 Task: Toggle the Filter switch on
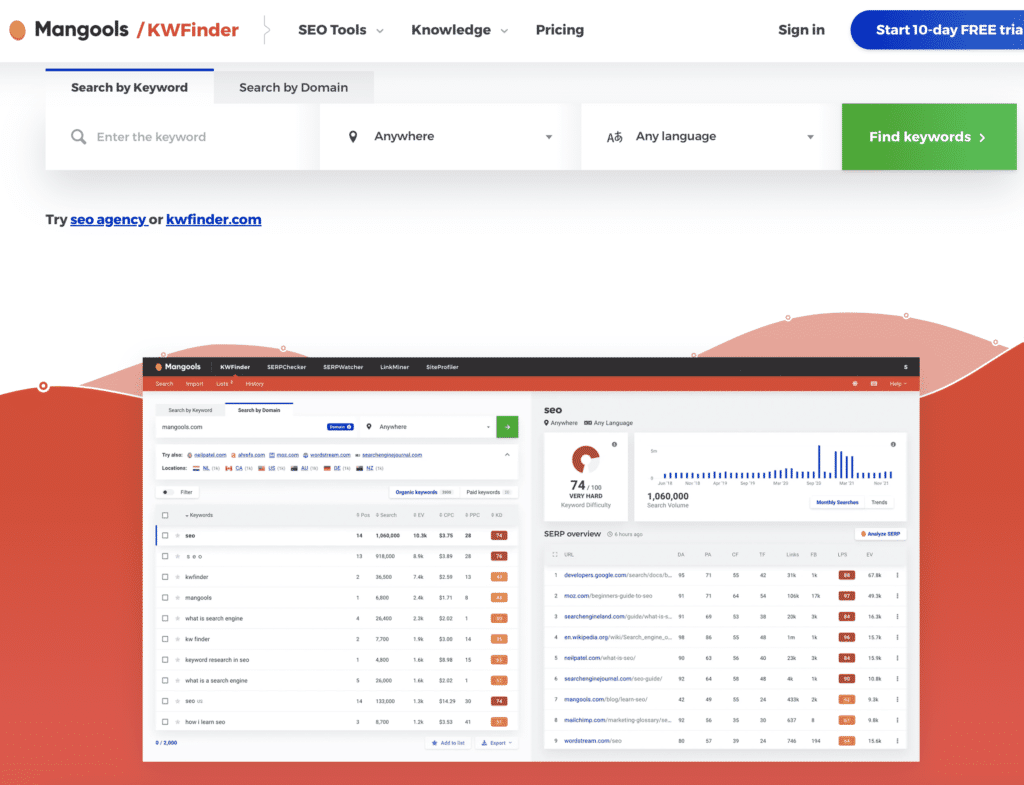click(x=167, y=492)
